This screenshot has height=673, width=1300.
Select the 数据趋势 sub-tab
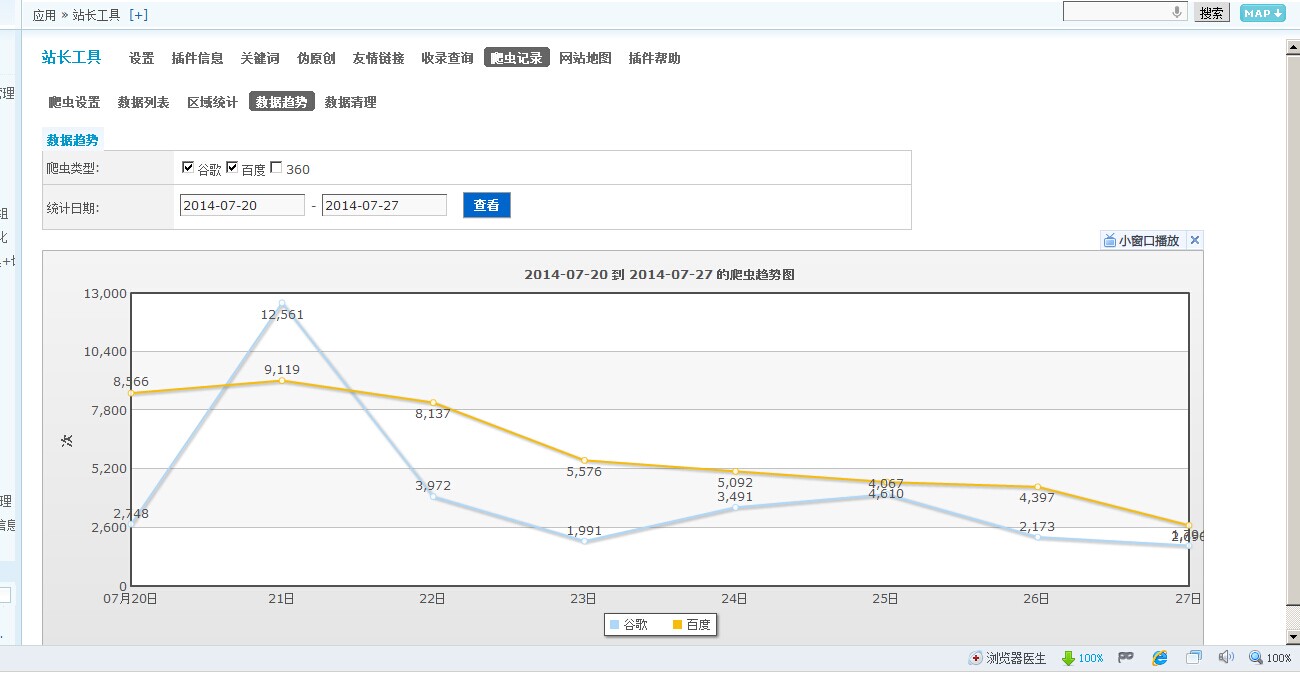point(282,102)
